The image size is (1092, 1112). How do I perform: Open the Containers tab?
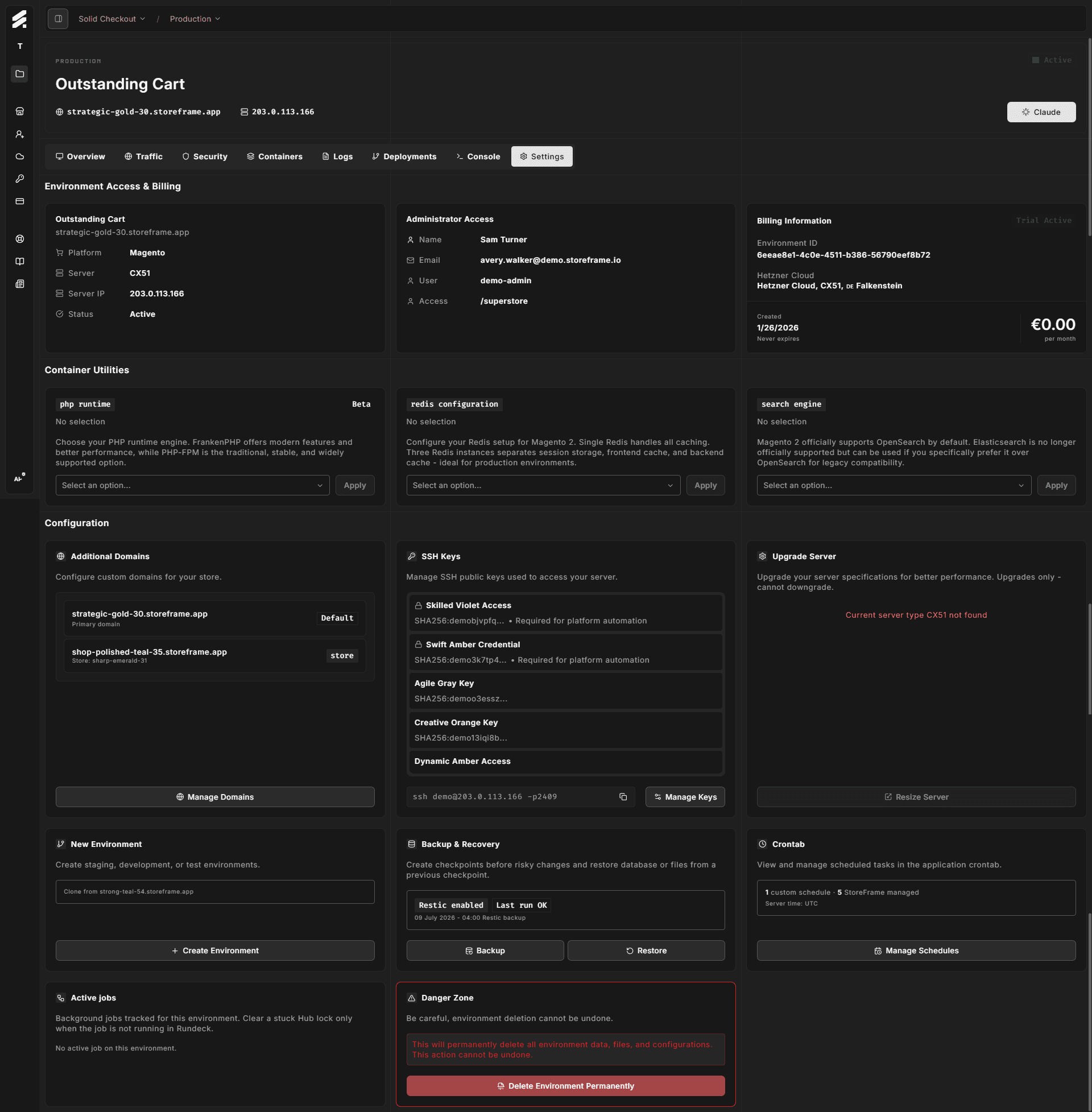[275, 156]
